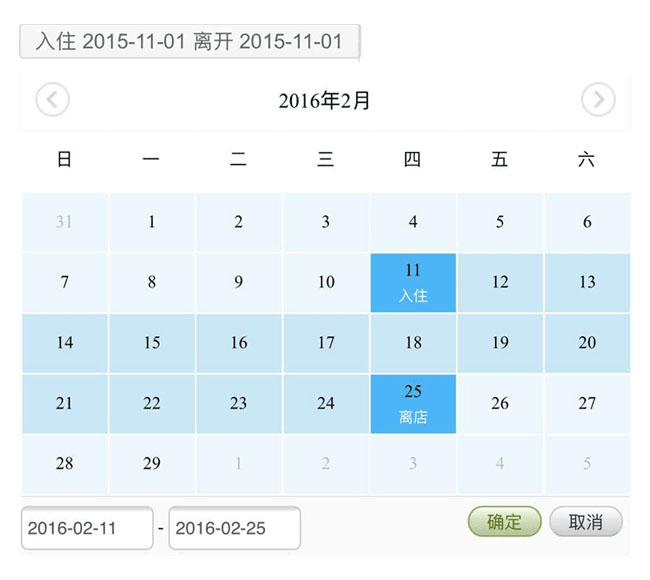650x580 pixels.
Task: Click the start date field 2016-02-11
Action: coord(86,528)
